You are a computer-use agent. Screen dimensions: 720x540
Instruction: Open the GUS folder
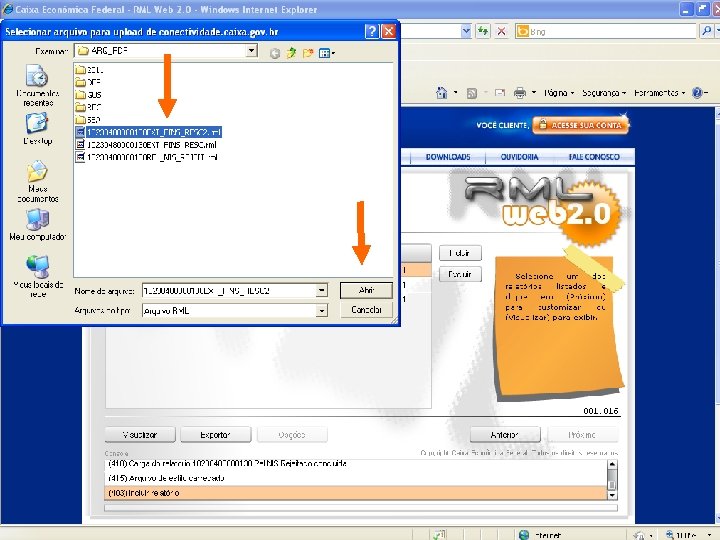click(89, 95)
